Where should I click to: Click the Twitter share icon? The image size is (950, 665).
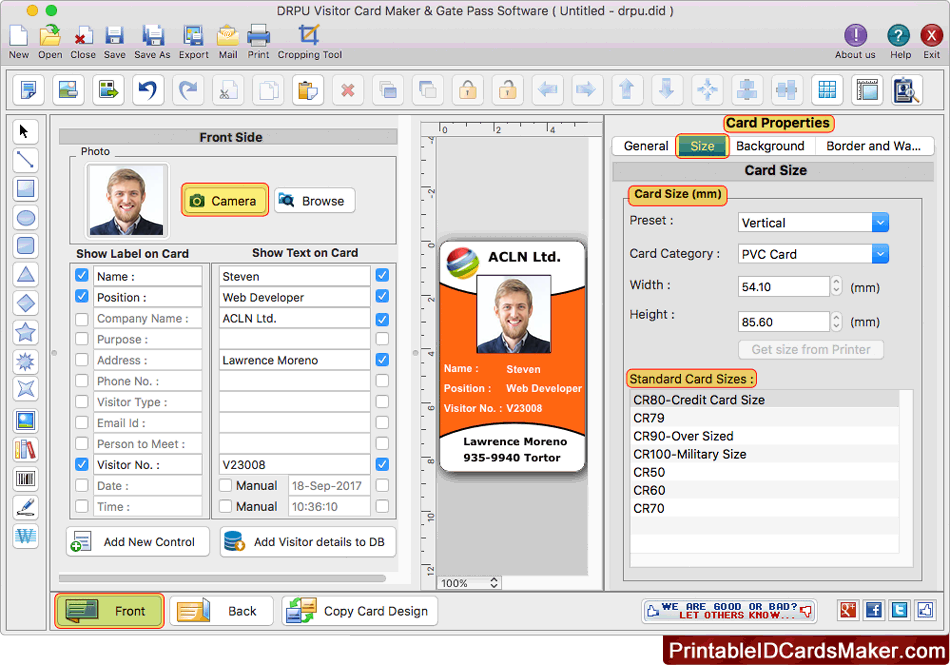click(x=900, y=610)
